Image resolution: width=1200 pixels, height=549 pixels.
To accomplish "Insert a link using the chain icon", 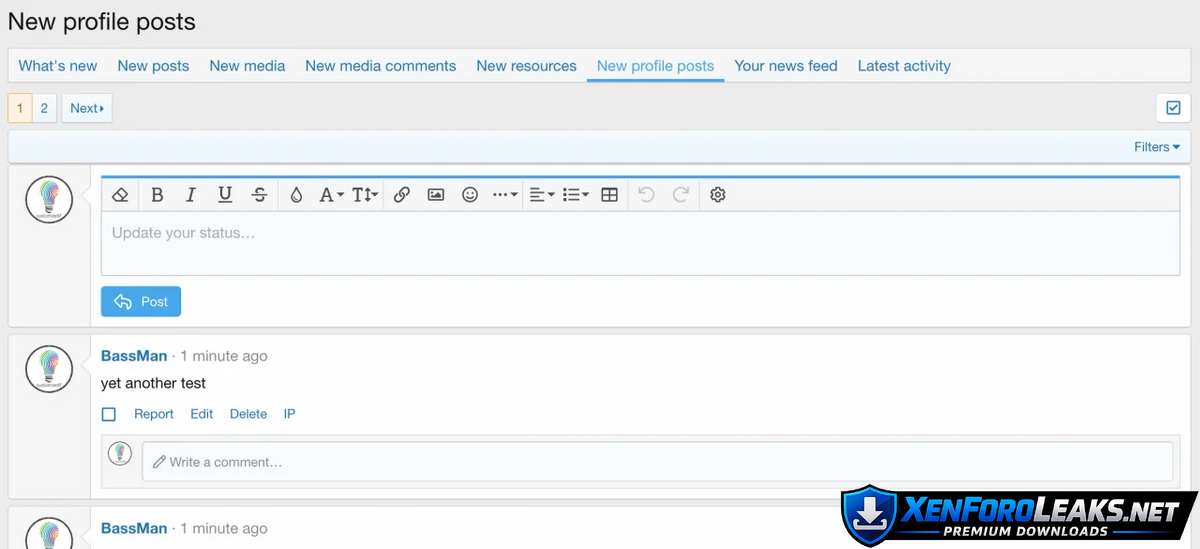I will (x=401, y=195).
